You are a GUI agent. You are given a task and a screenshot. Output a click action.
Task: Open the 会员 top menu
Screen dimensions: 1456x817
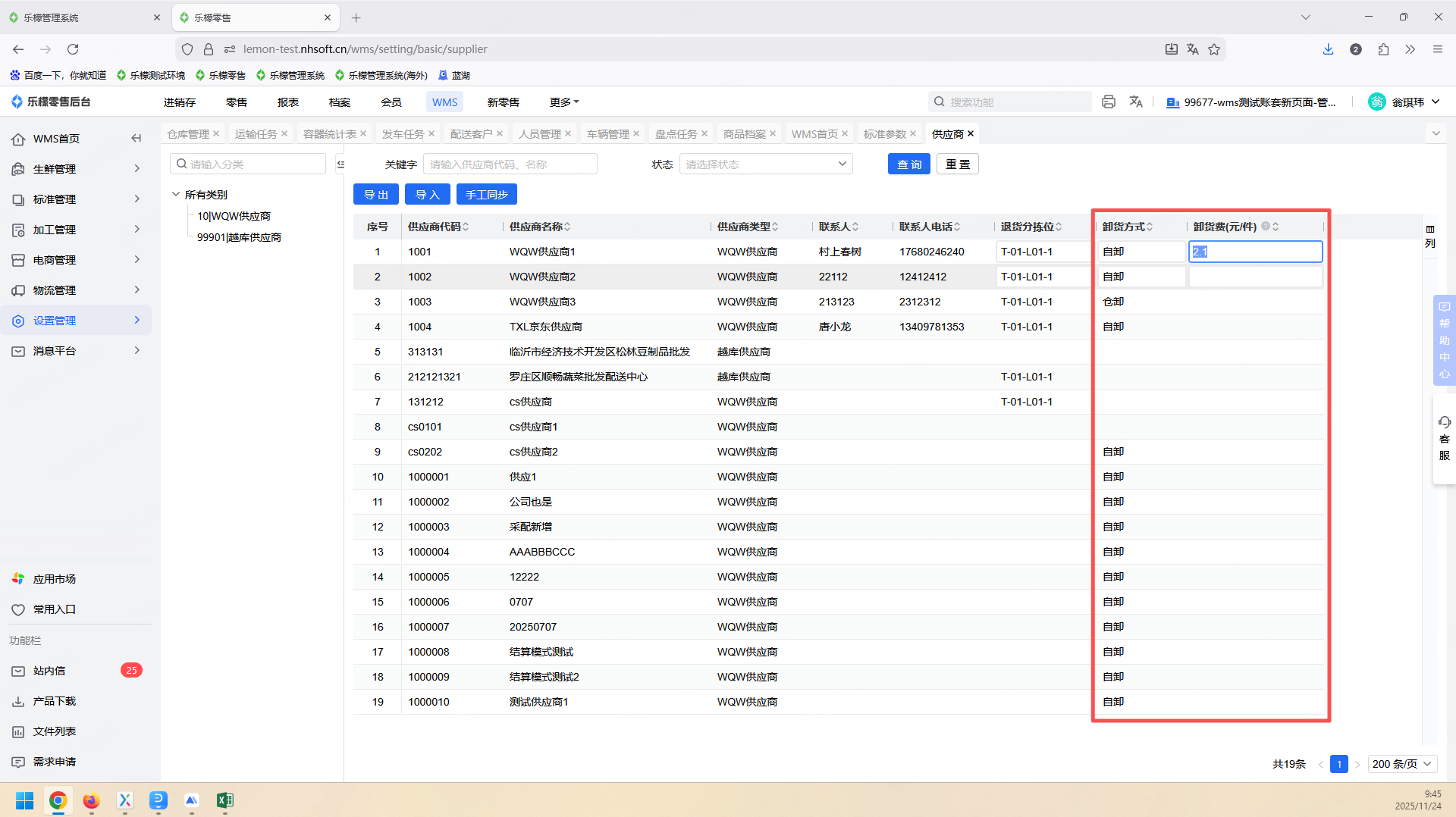pyautogui.click(x=391, y=102)
